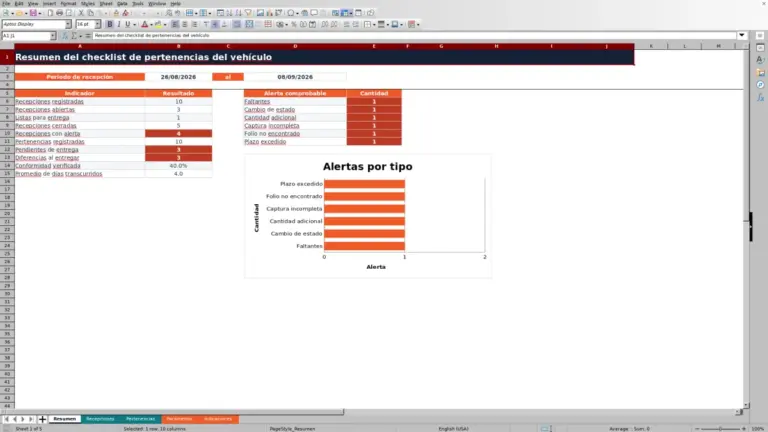Image resolution: width=768 pixels, height=432 pixels.
Task: Click the Cut scissors icon
Action: click(81, 13)
